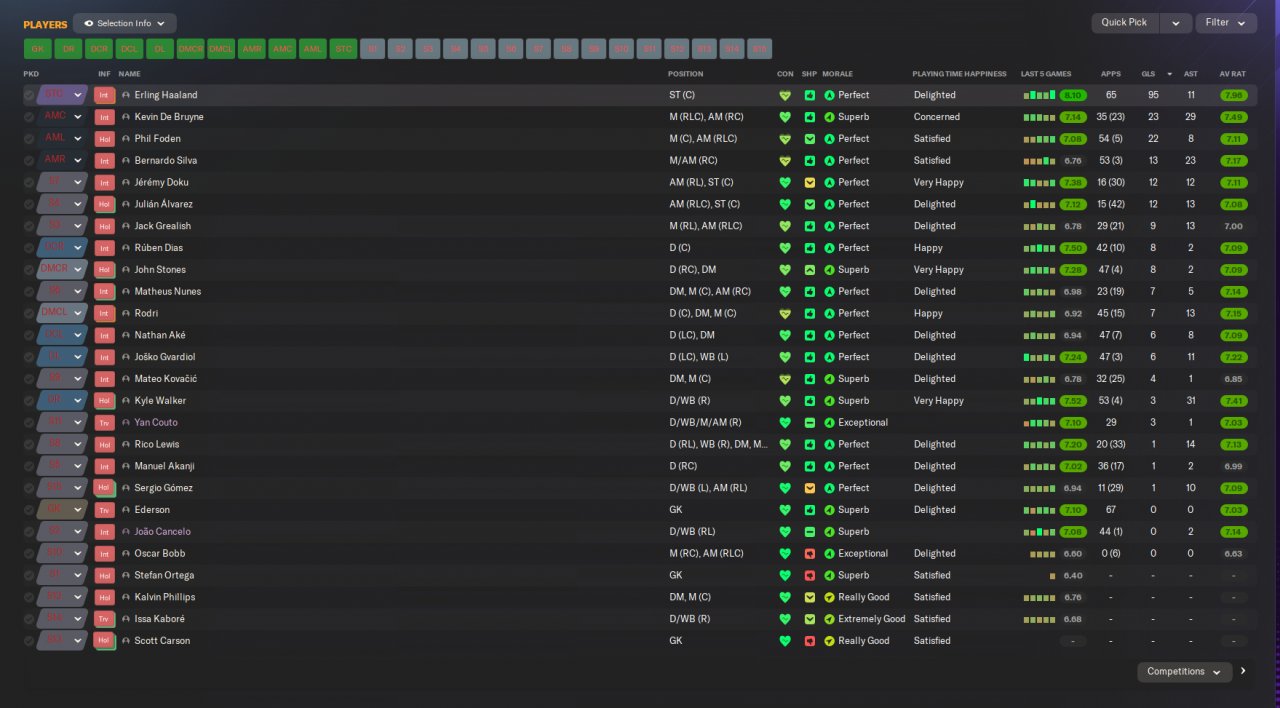Screen dimensions: 1280x708
Task: Click the sharpness icon for Sergio Gómez
Action: pyautogui.click(x=810, y=488)
